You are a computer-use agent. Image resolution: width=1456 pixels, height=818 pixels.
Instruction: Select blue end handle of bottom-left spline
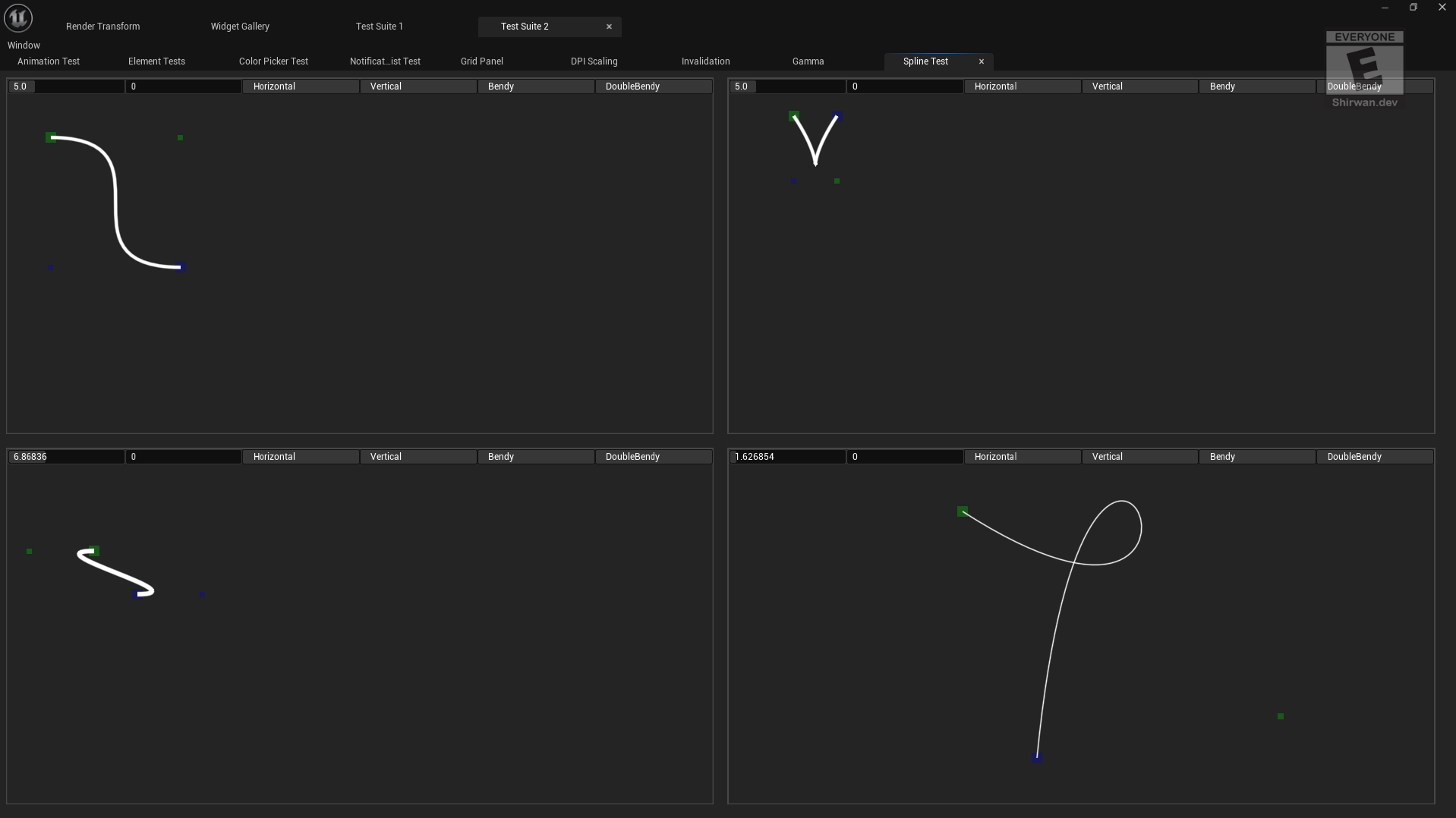click(137, 594)
